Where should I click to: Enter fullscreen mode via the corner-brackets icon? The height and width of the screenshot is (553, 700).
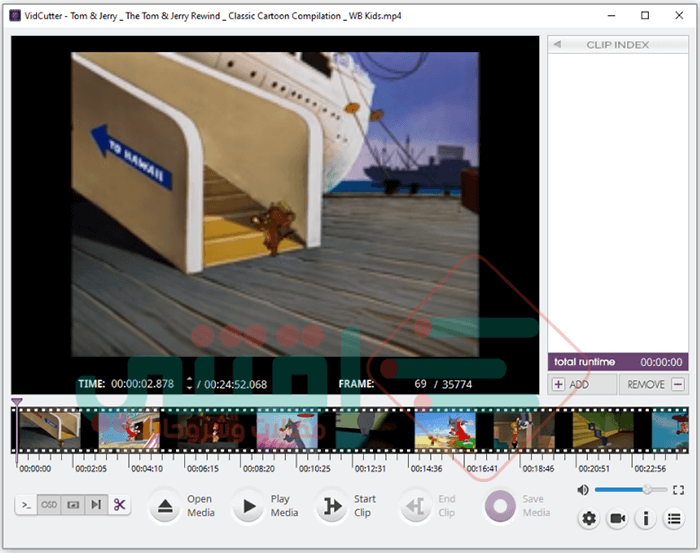(678, 490)
